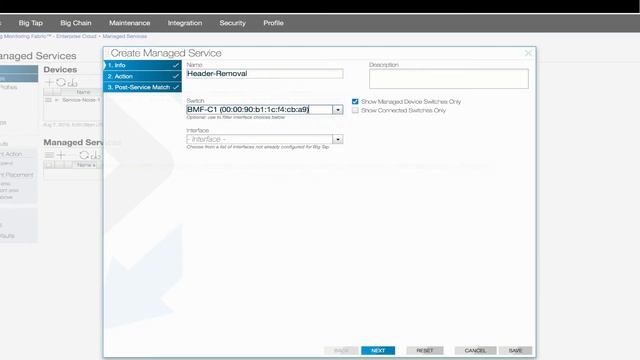Screen dimensions: 640x360
Task: Go to step 1. Info
Action: (x=142, y=65)
